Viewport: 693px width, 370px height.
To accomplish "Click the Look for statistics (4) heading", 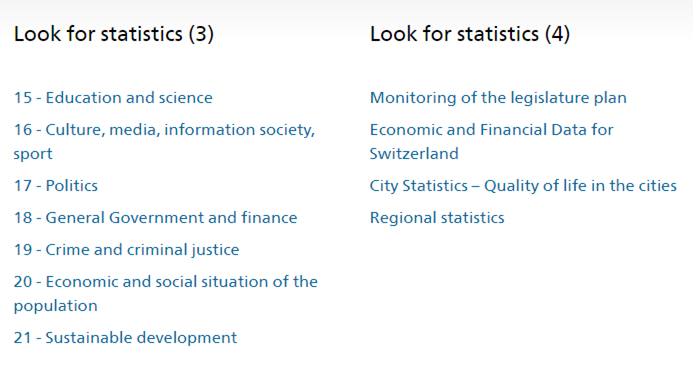I will coord(470,34).
